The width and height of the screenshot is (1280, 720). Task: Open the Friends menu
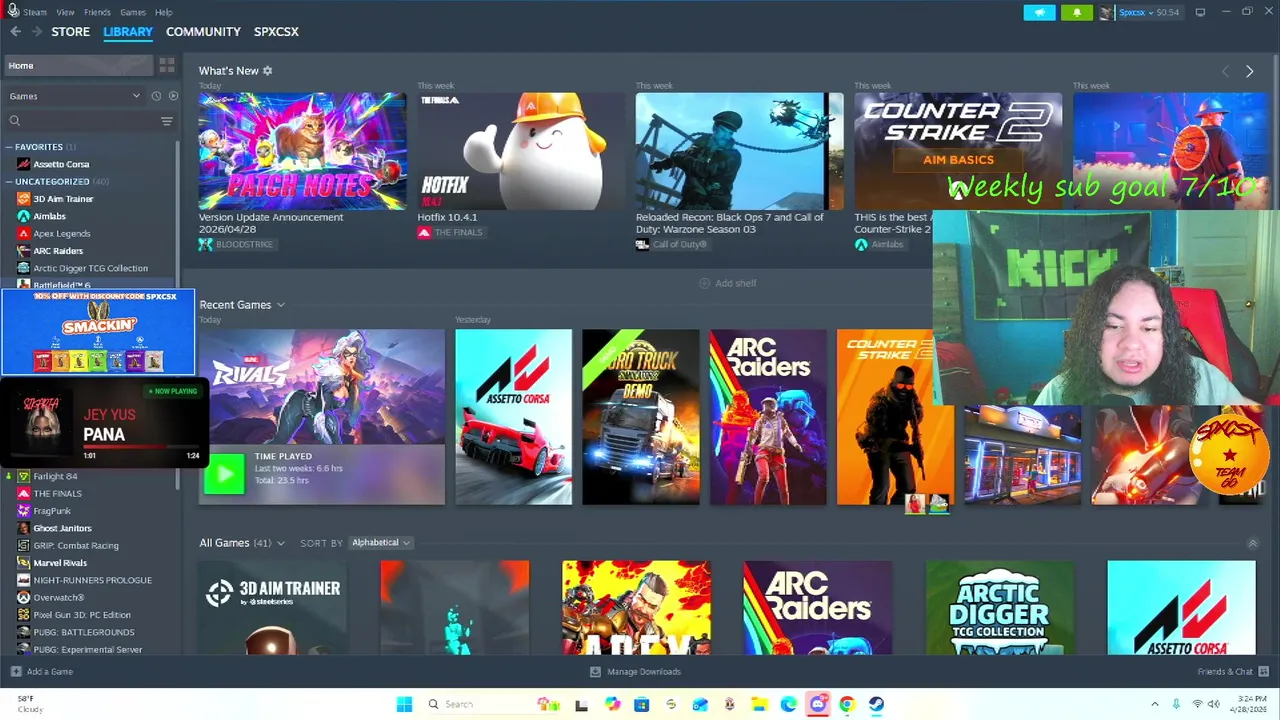[97, 12]
